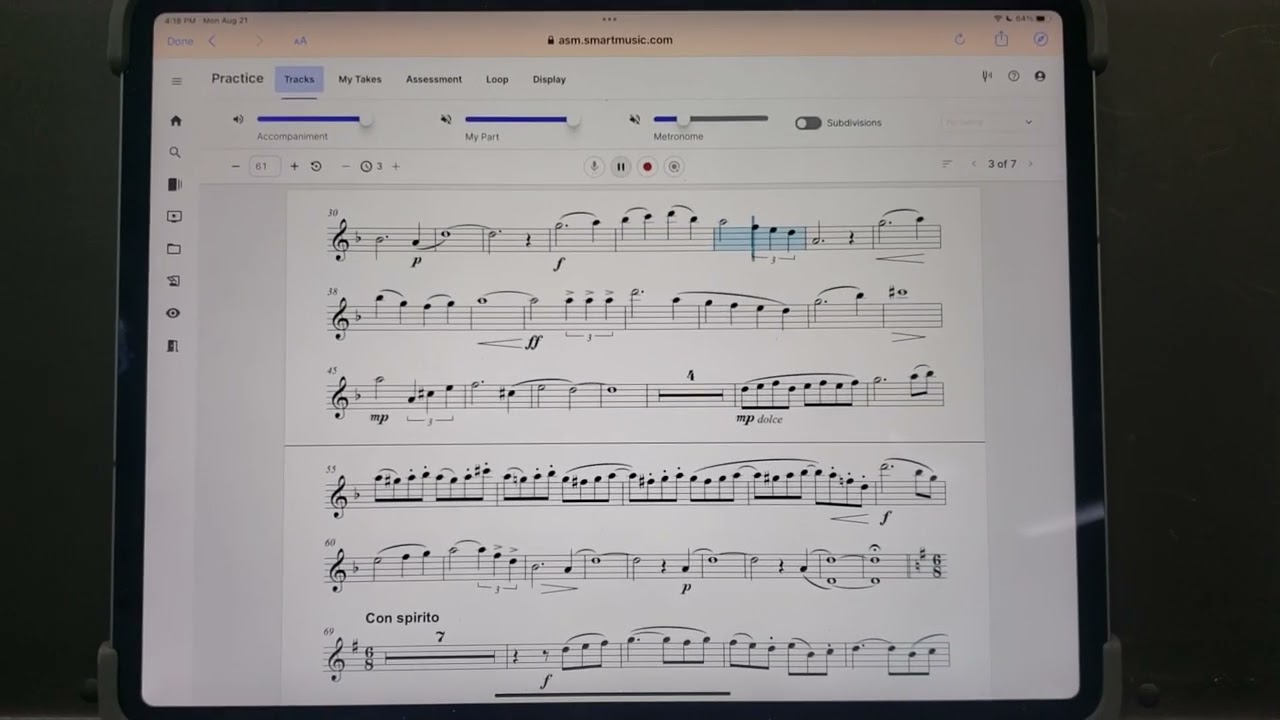This screenshot has height=720, width=1280.
Task: Increase tempo with plus button
Action: click(294, 166)
